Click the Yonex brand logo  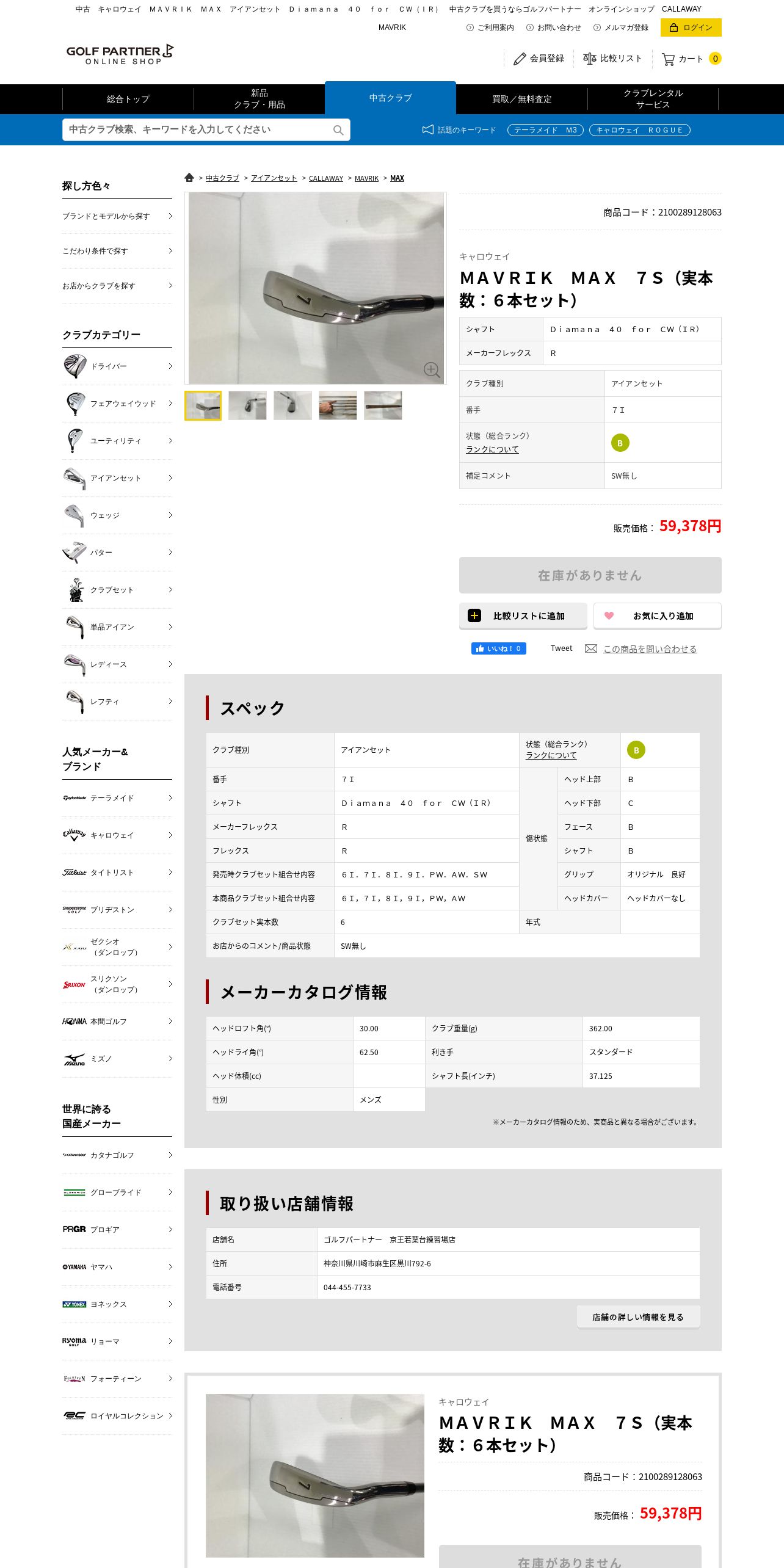click(x=74, y=1304)
